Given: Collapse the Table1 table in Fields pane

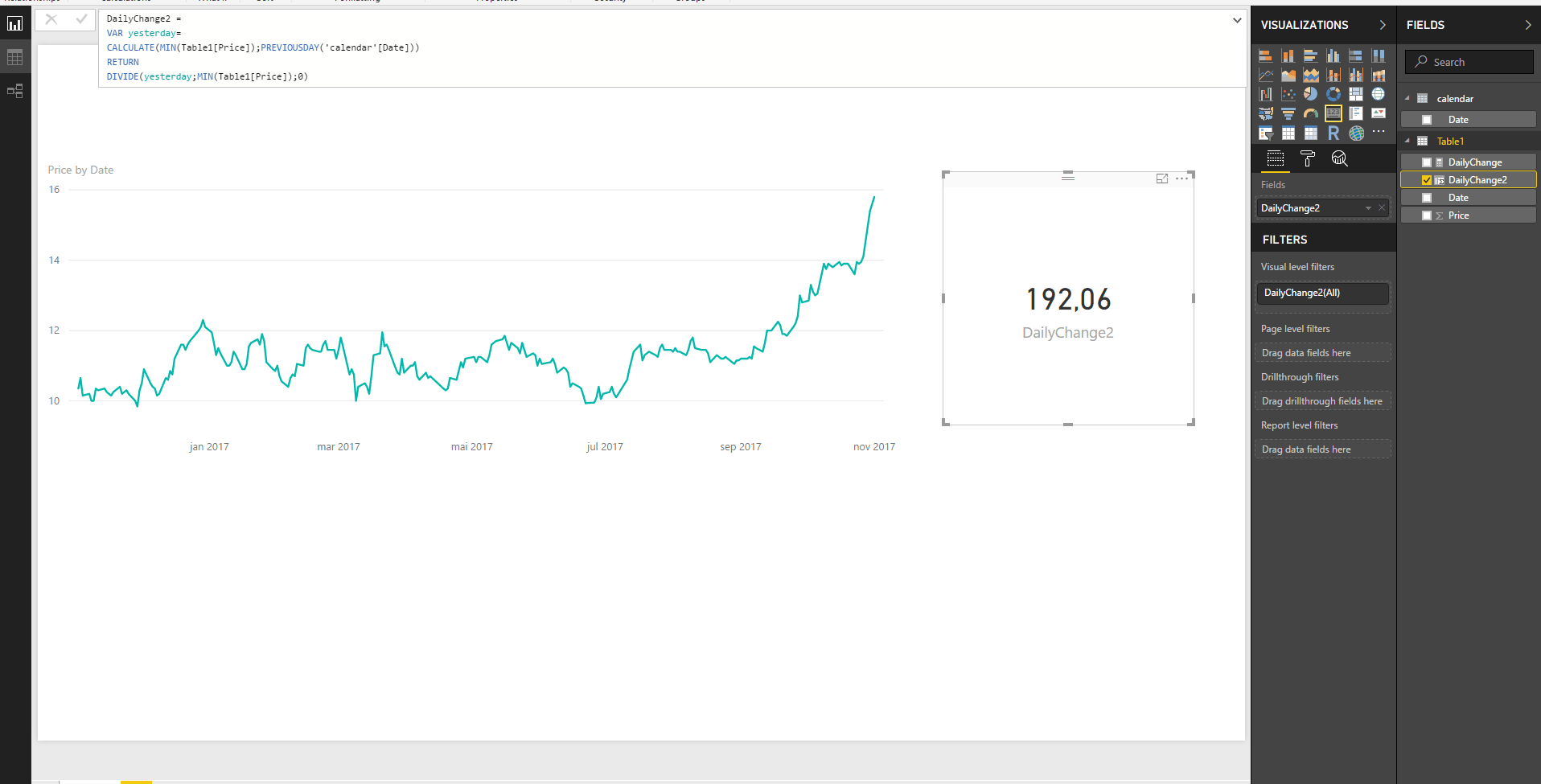Looking at the screenshot, I should click(x=1408, y=141).
